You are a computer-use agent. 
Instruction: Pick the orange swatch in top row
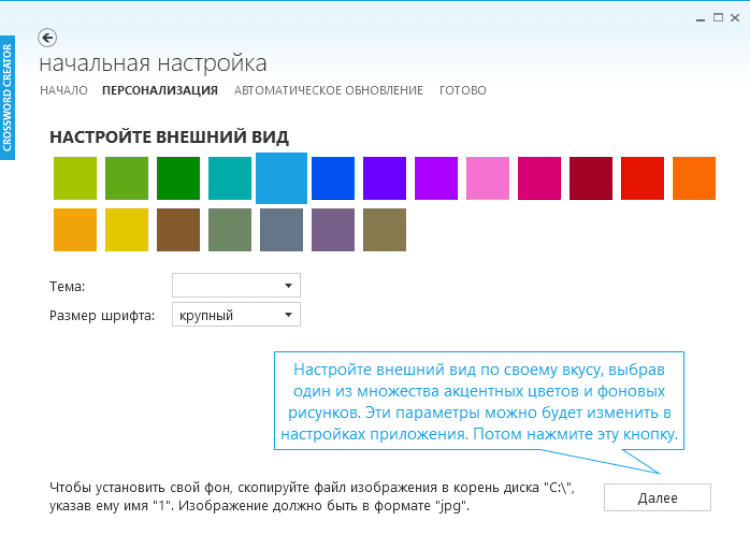(x=694, y=178)
